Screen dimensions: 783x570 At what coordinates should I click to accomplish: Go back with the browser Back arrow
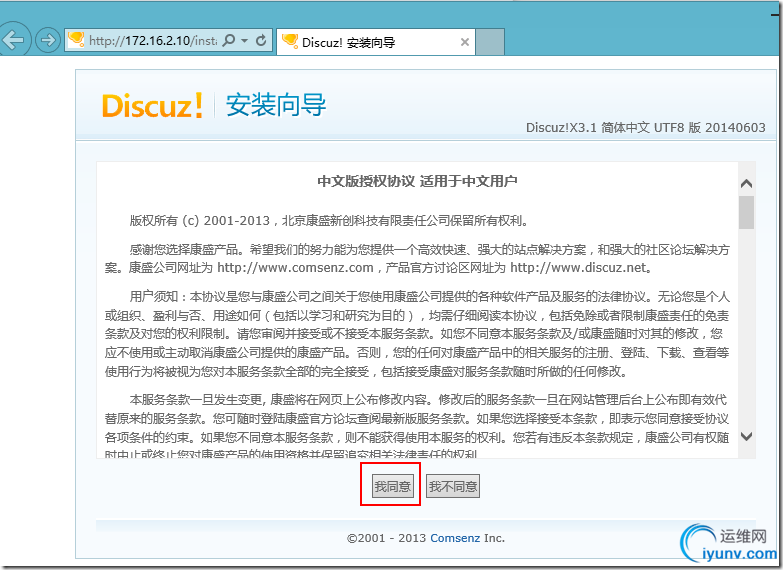pos(13,39)
